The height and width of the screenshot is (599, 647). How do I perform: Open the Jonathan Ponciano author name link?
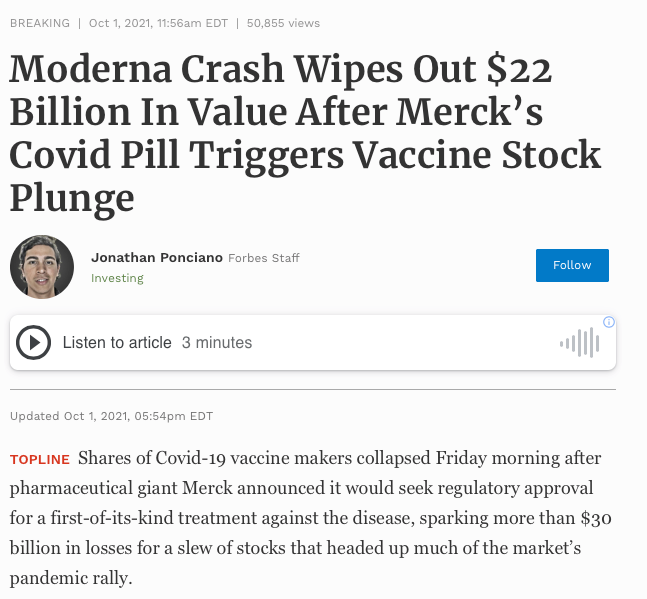coord(157,257)
